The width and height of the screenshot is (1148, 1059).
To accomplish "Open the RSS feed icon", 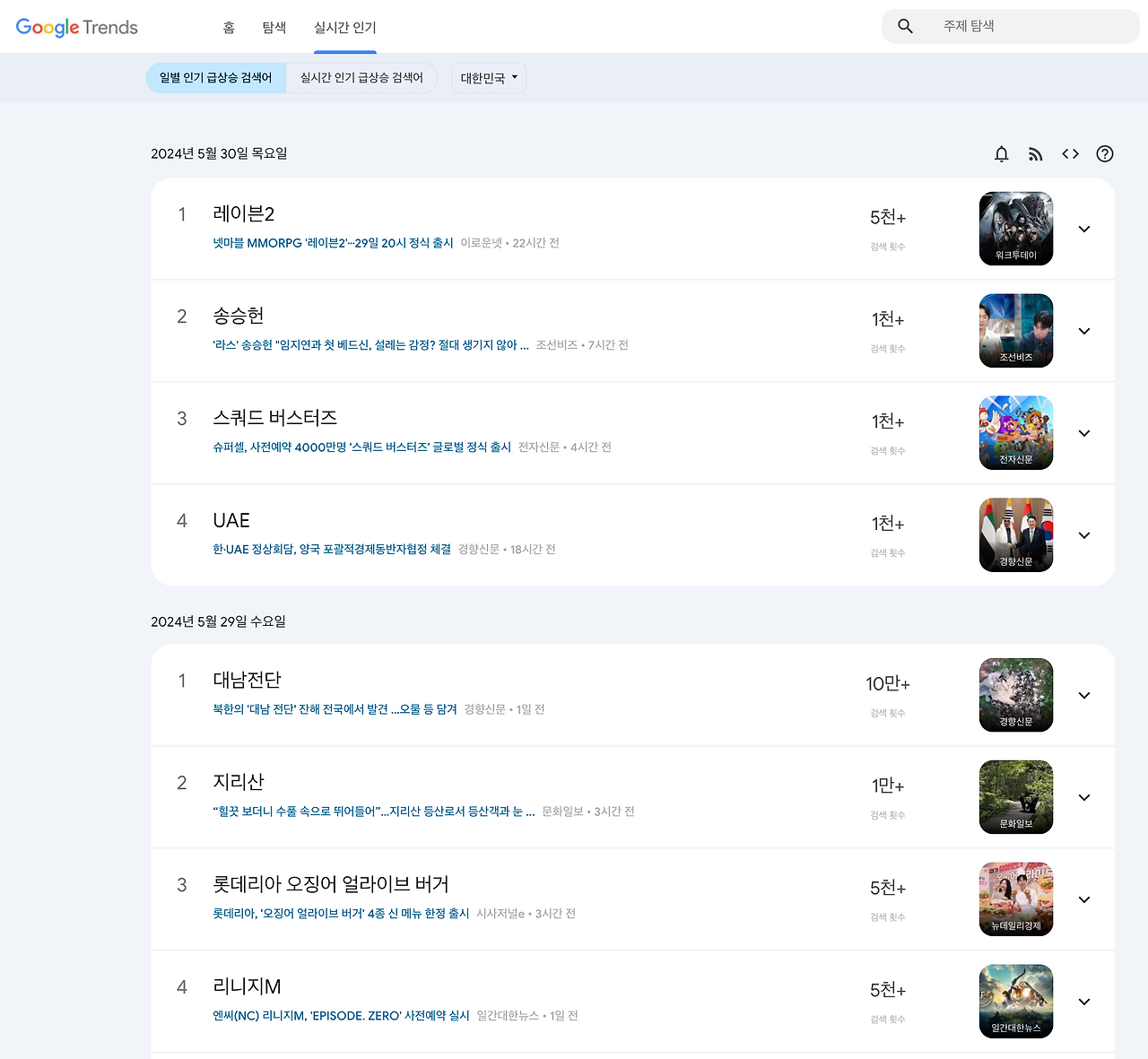I will click(x=1035, y=153).
